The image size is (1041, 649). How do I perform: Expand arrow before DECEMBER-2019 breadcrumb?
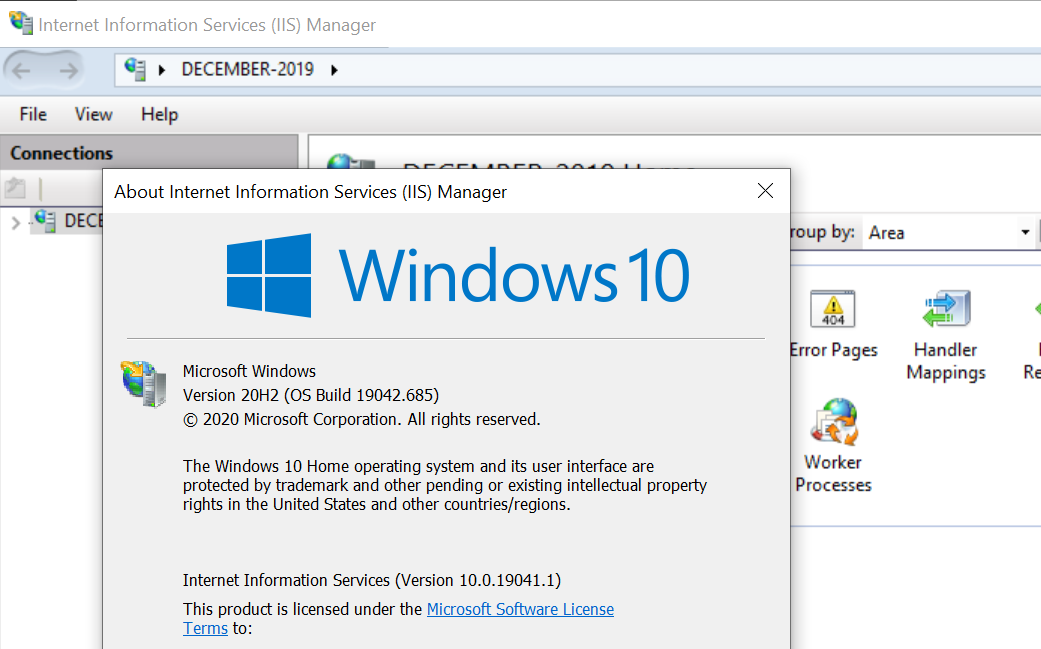coord(161,70)
